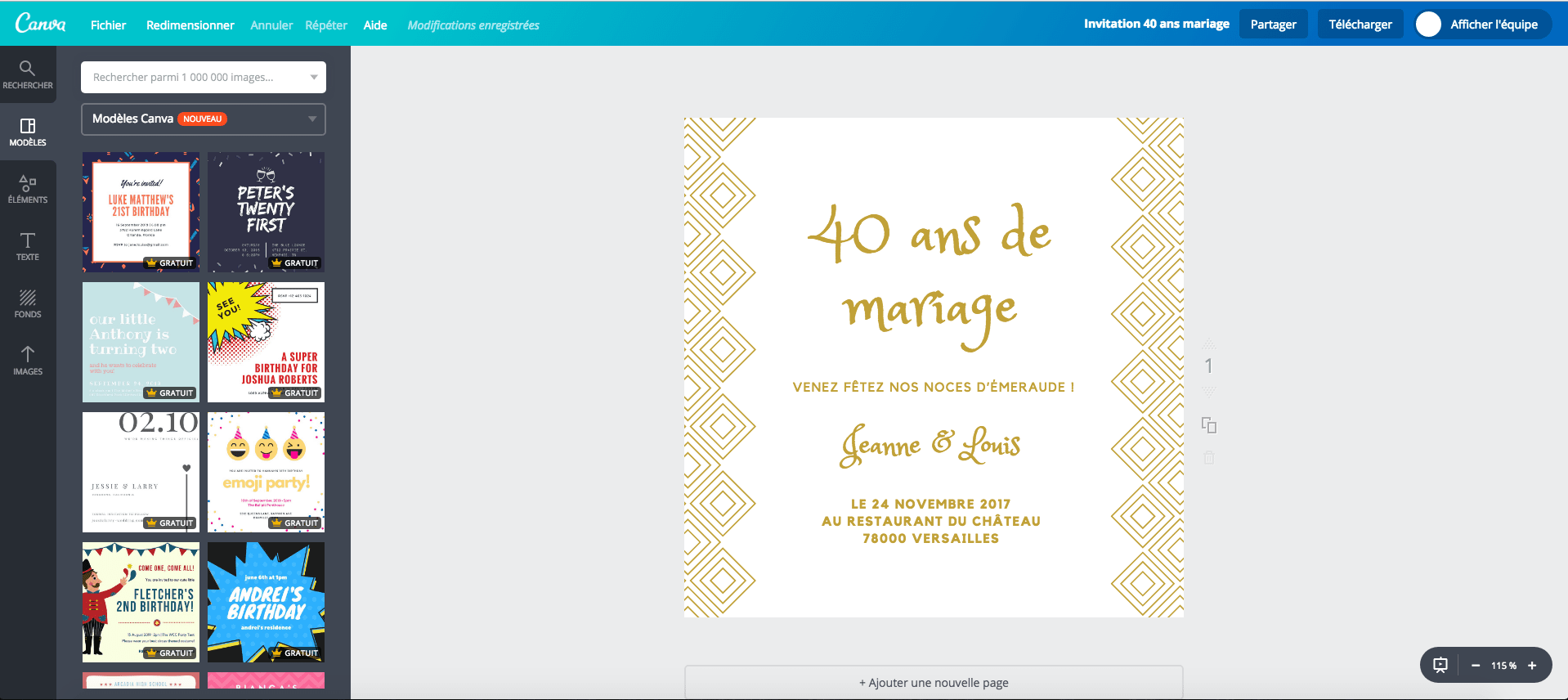1568x700 pixels.
Task: Click Annuler to undo
Action: tap(271, 25)
